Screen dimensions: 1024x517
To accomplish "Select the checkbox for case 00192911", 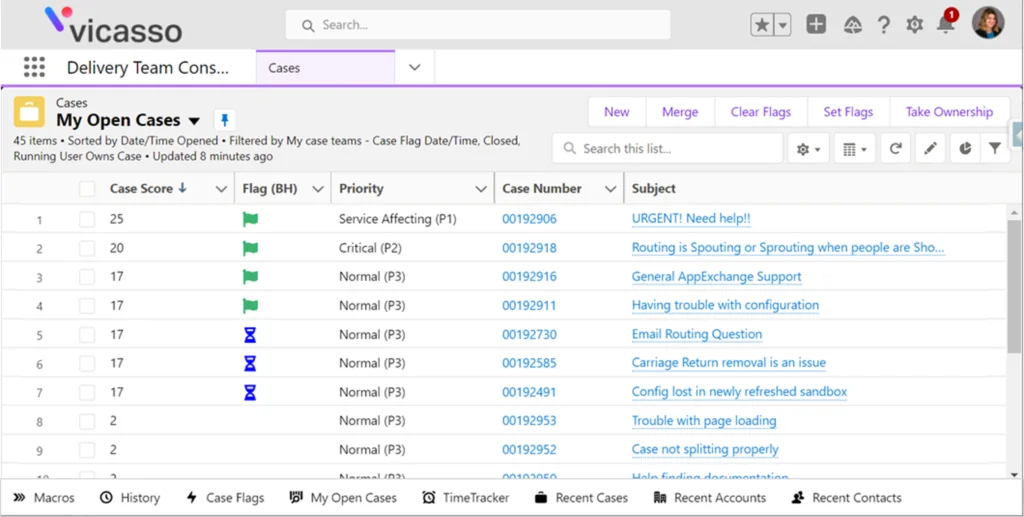I will pyautogui.click(x=87, y=306).
